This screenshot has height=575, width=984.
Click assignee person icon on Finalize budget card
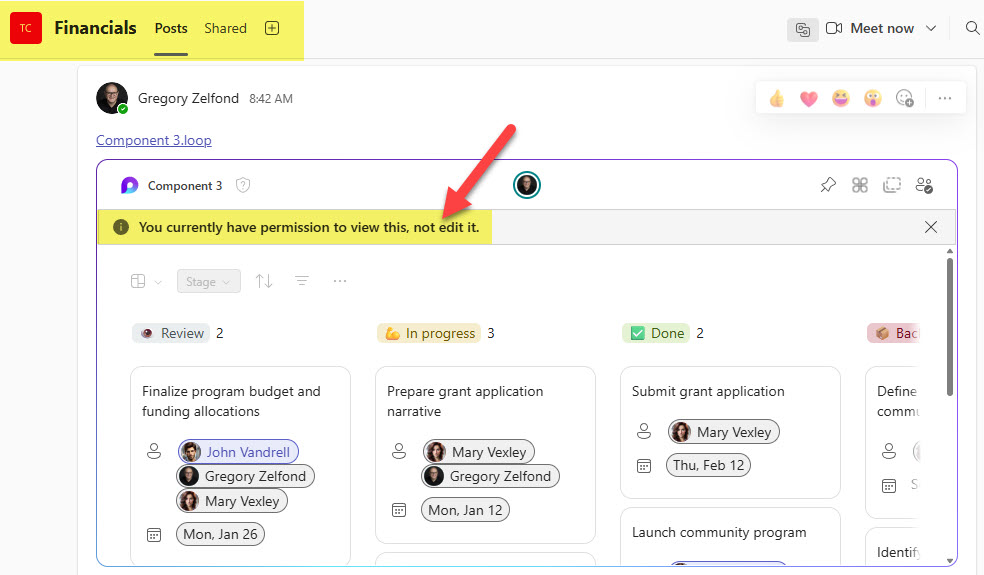(154, 451)
